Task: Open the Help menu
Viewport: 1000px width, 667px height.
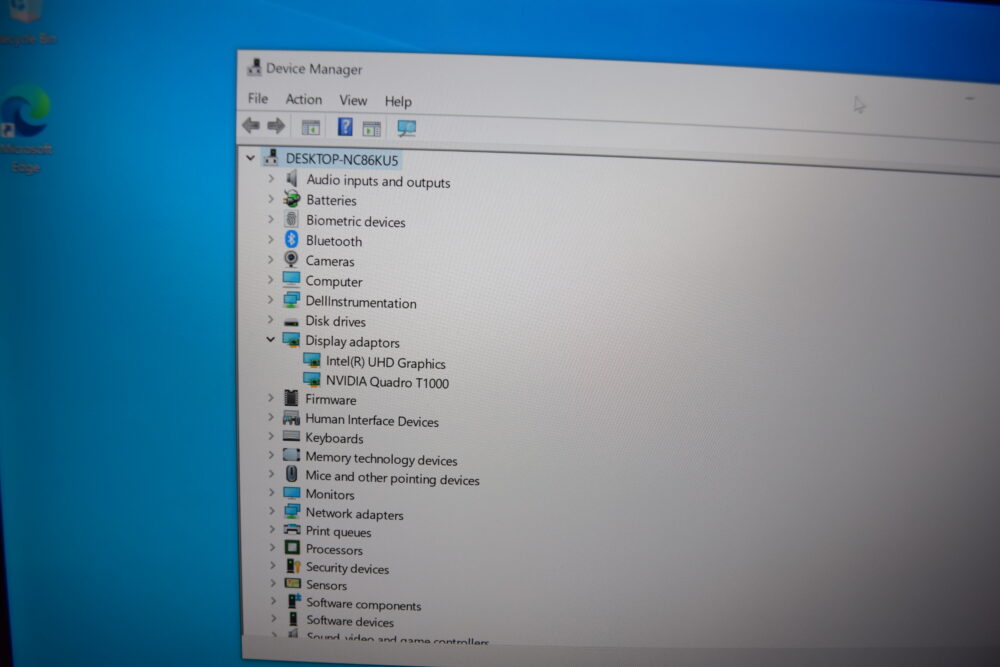Action: coord(398,101)
